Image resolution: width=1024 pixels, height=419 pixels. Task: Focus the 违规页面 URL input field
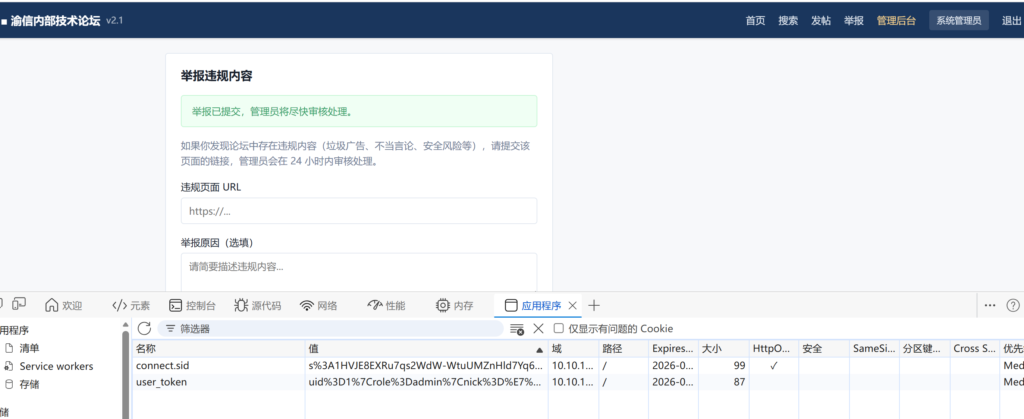pyautogui.click(x=359, y=211)
